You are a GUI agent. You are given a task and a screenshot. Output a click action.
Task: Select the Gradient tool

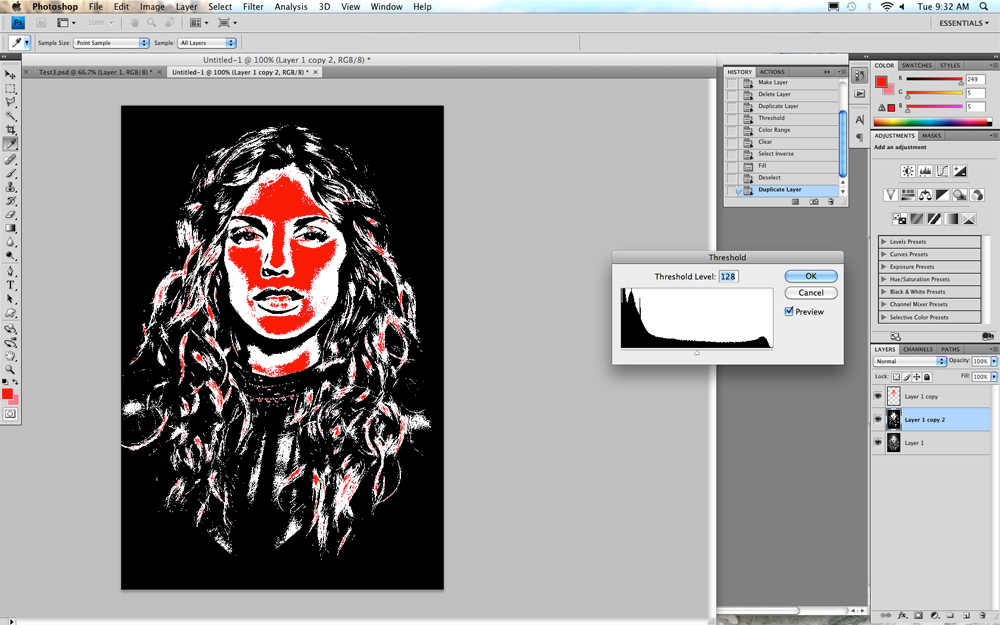pos(10,228)
